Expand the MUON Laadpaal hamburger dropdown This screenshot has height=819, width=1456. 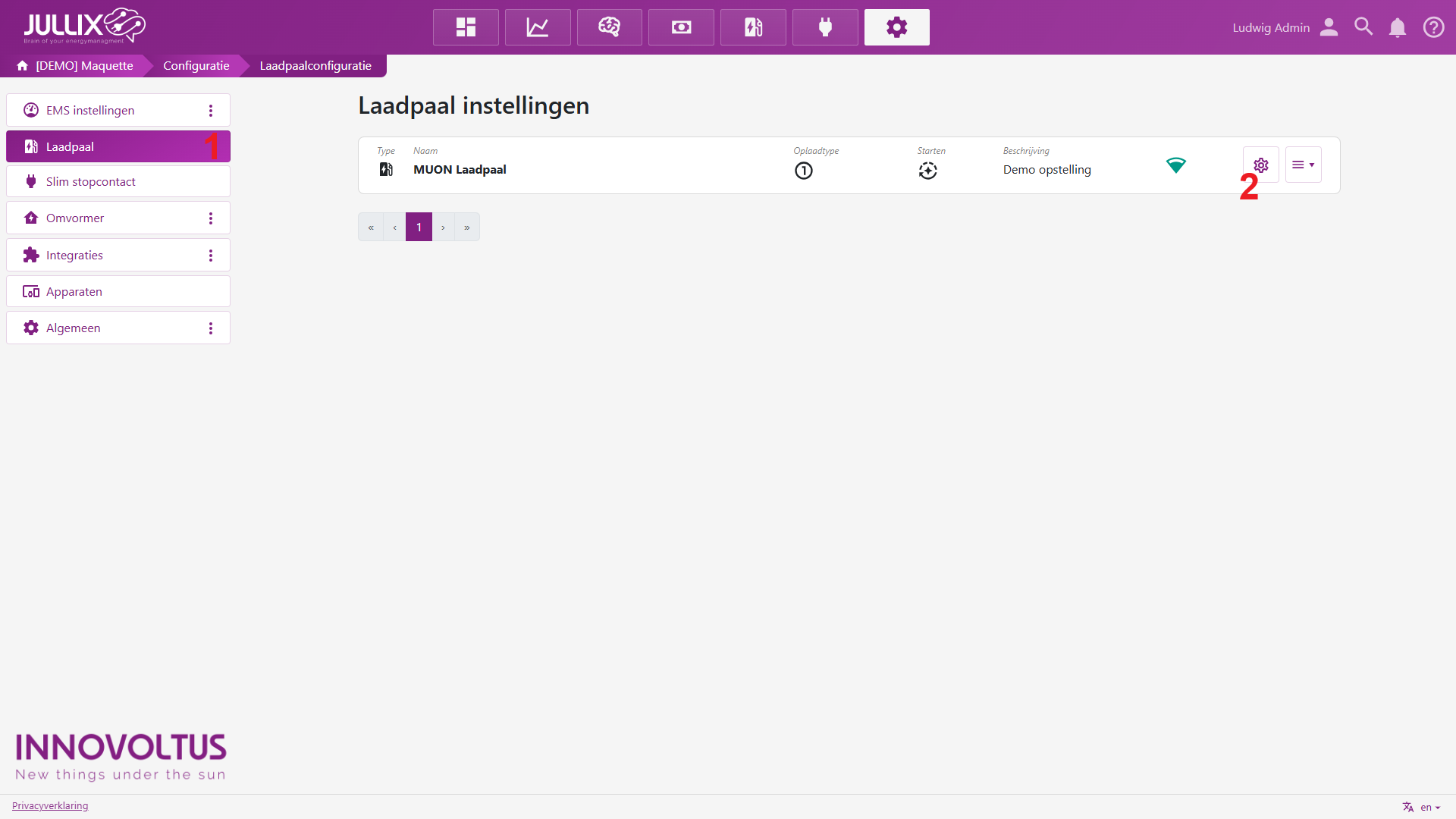pyautogui.click(x=1303, y=165)
